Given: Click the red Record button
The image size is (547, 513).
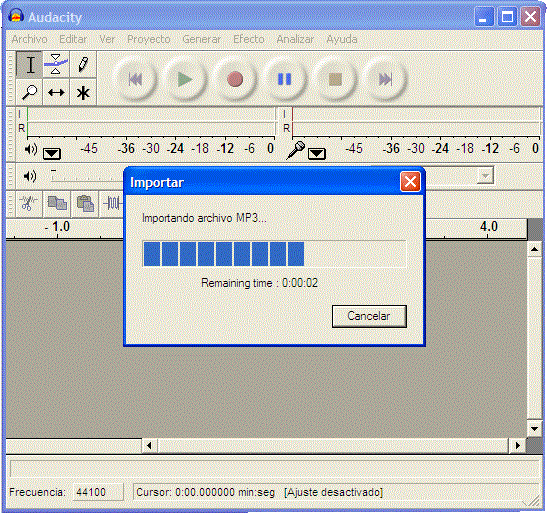Looking at the screenshot, I should tap(235, 79).
